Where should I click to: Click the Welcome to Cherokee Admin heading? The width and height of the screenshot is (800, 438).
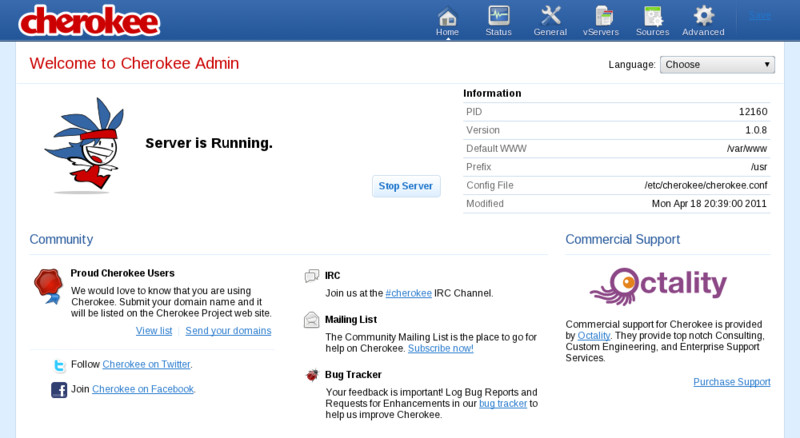[134, 63]
